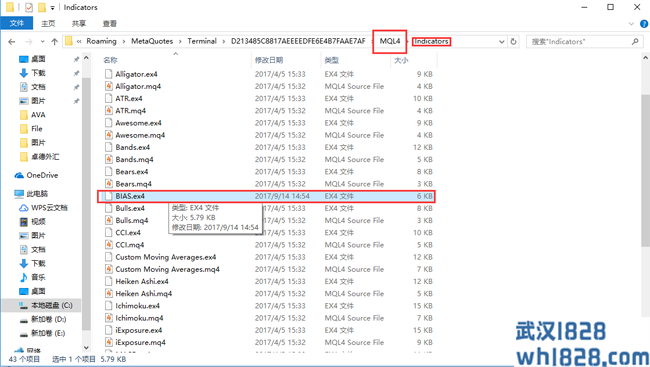Click the Properties checkmark toolbar icon
Screen dimensions: 650x367
[x=29, y=7]
